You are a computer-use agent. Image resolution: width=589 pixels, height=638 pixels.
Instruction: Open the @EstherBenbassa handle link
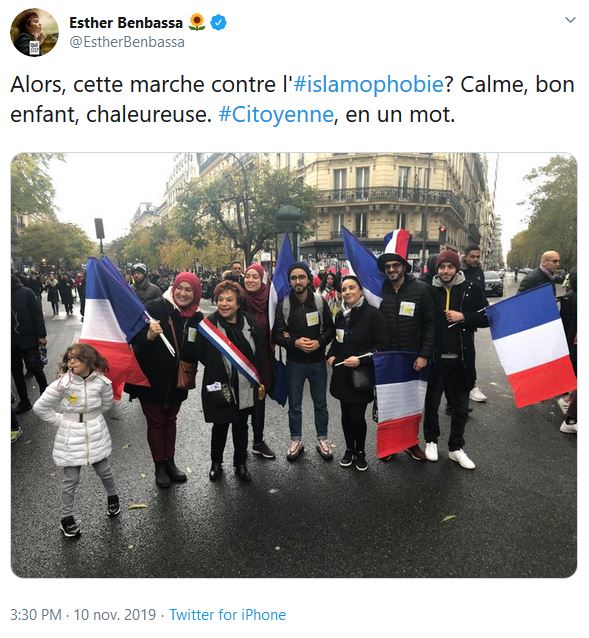pyautogui.click(x=127, y=42)
